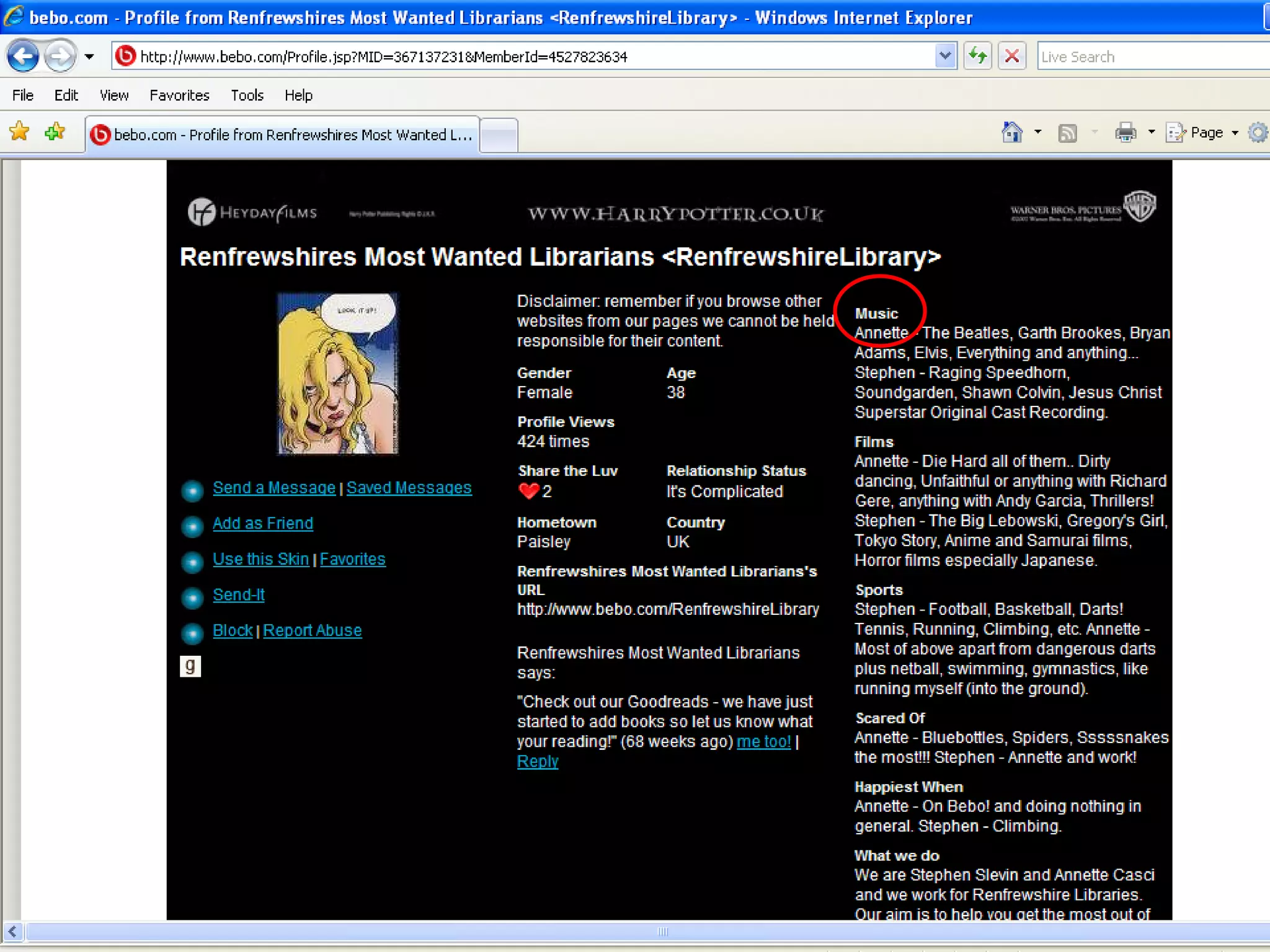
Task: Click the browser Back arrow button
Action: pos(23,56)
